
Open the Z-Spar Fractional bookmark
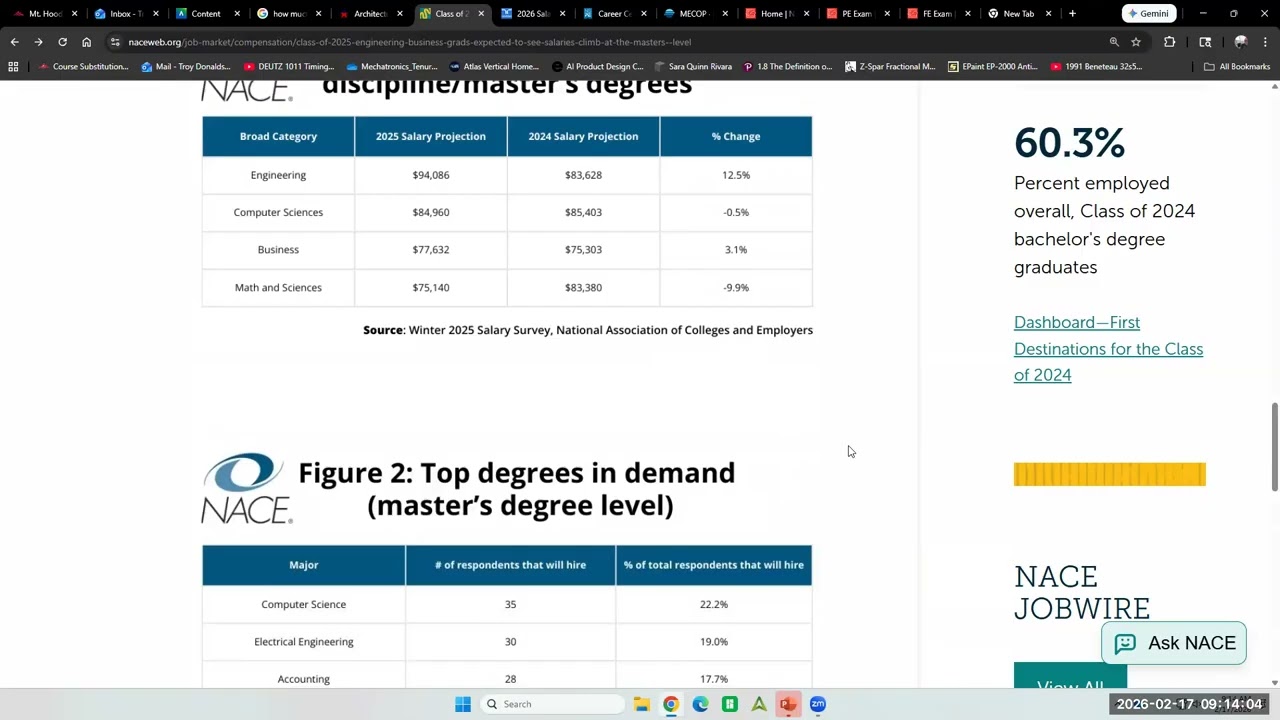890,67
